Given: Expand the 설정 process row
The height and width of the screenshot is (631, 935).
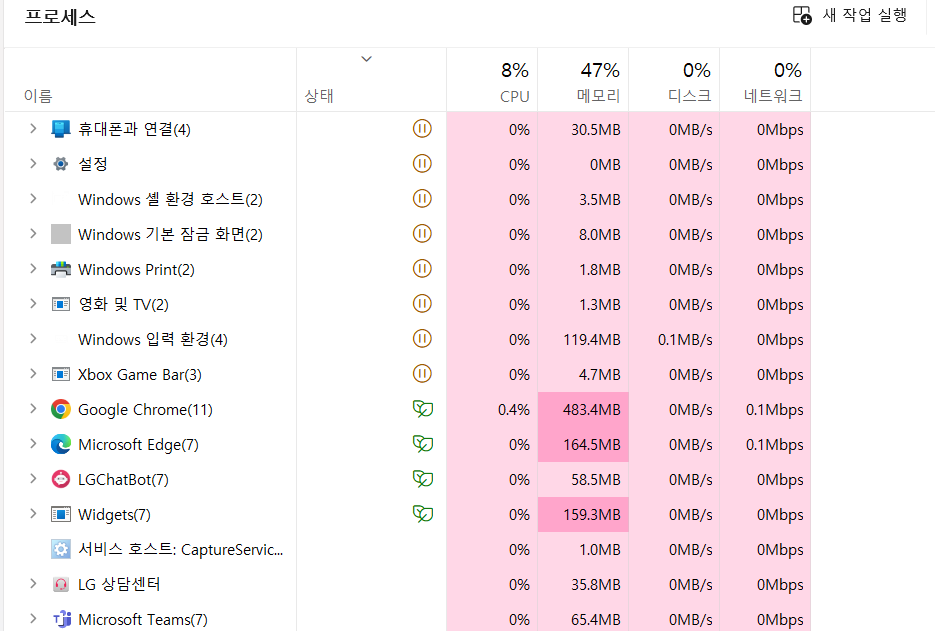Looking at the screenshot, I should 33,164.
